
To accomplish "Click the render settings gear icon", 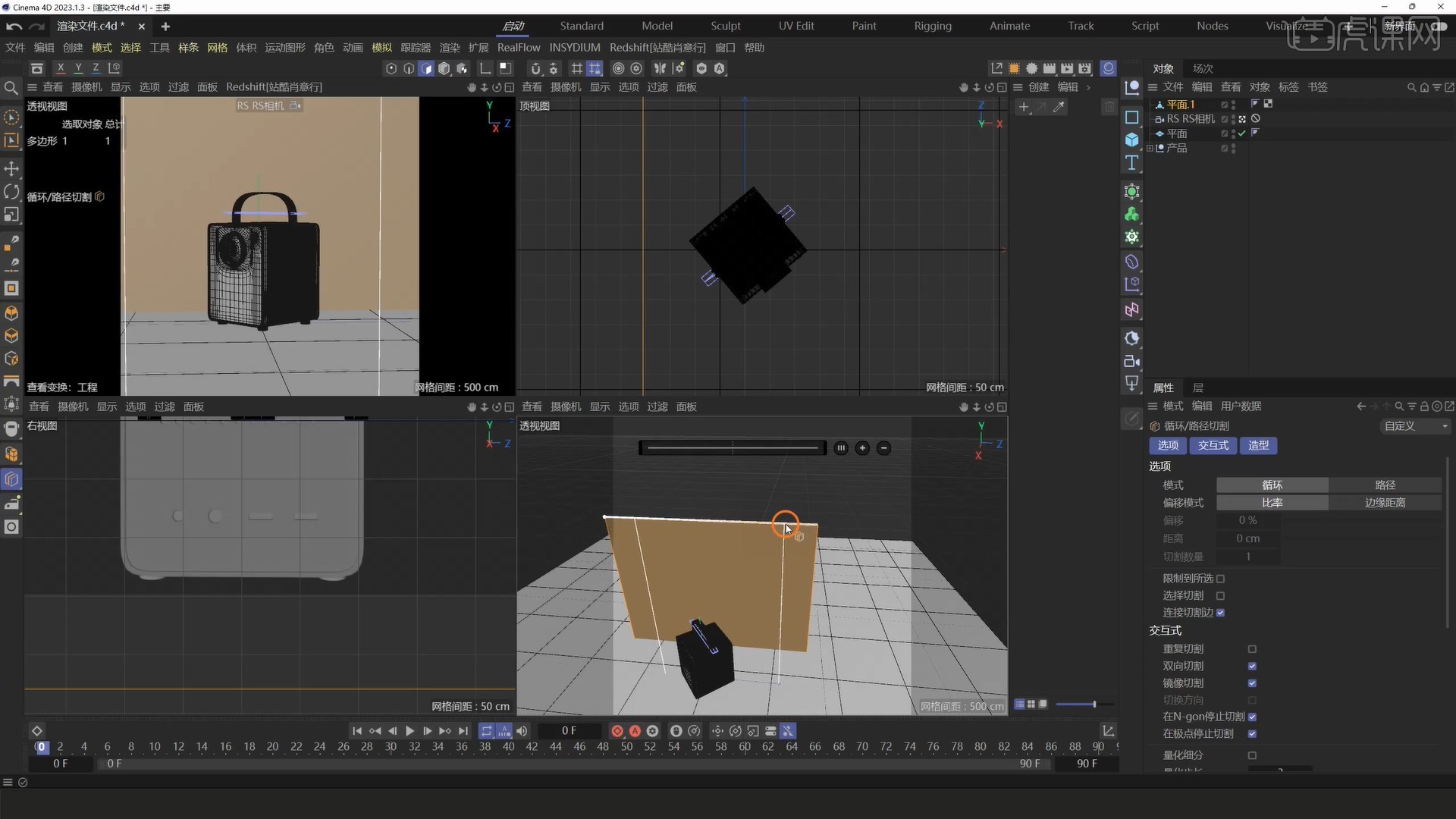I will 1085,68.
